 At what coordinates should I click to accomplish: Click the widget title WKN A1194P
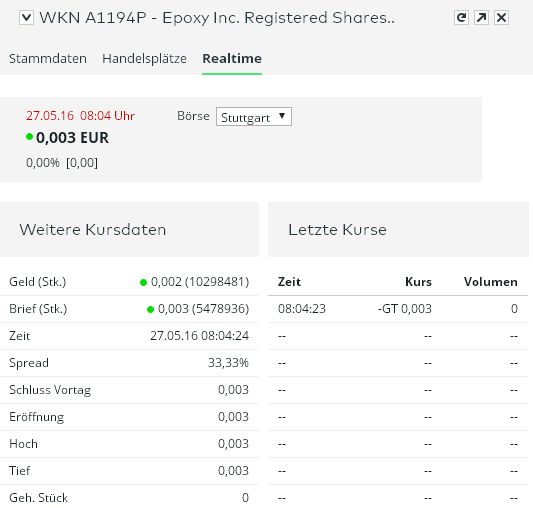(217, 18)
